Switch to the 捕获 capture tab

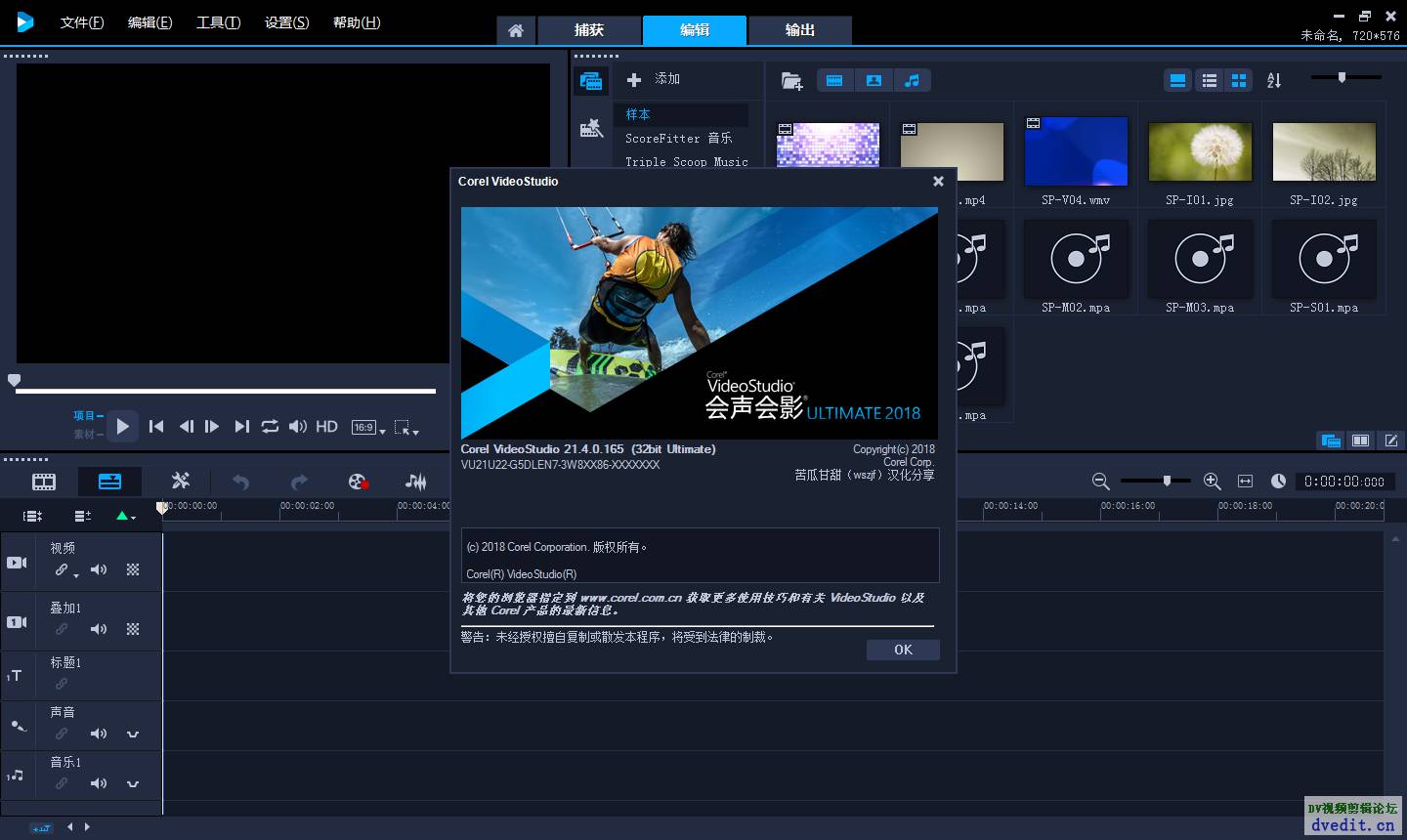589,30
